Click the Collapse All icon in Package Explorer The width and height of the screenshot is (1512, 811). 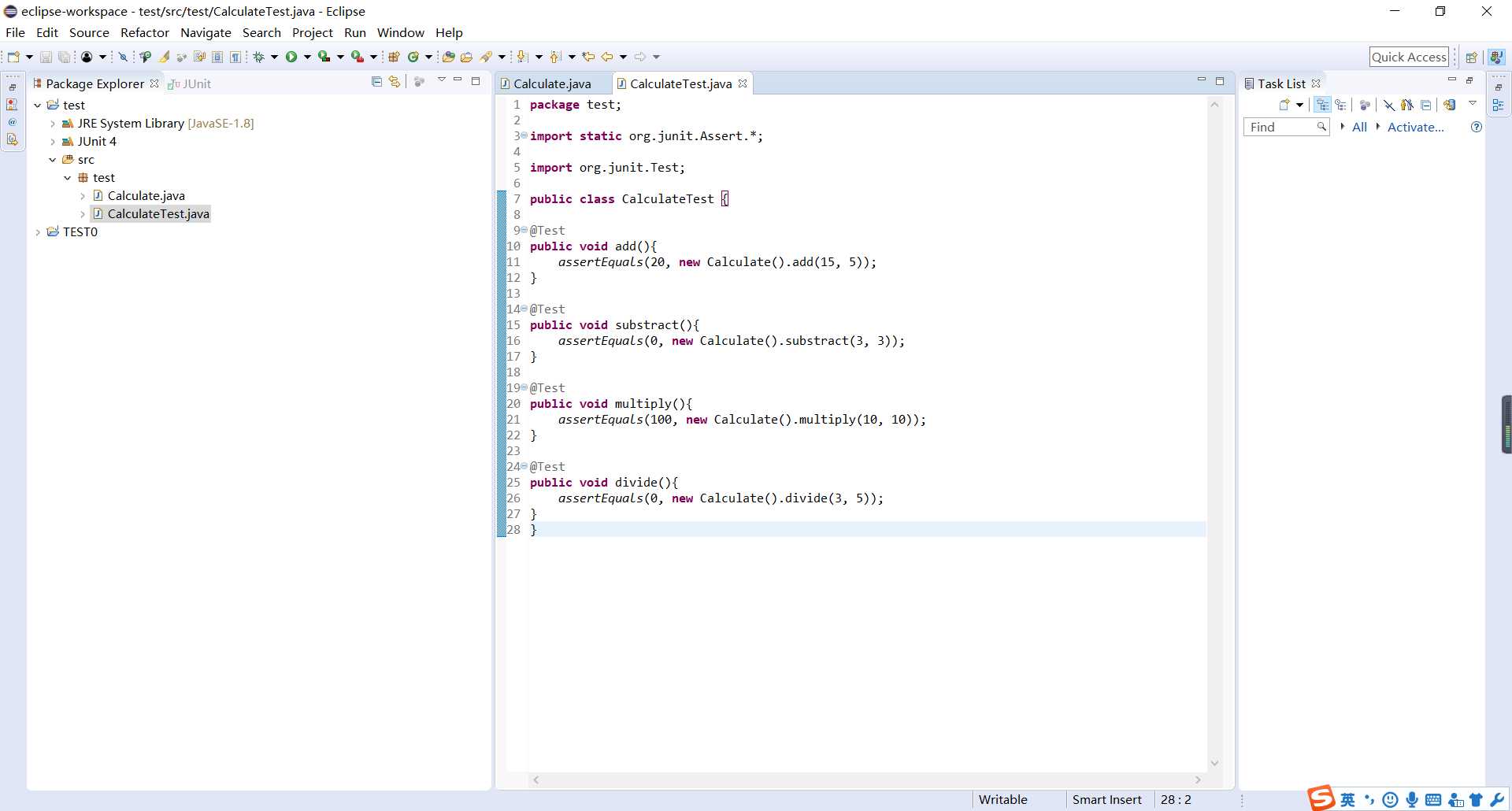coord(376,82)
